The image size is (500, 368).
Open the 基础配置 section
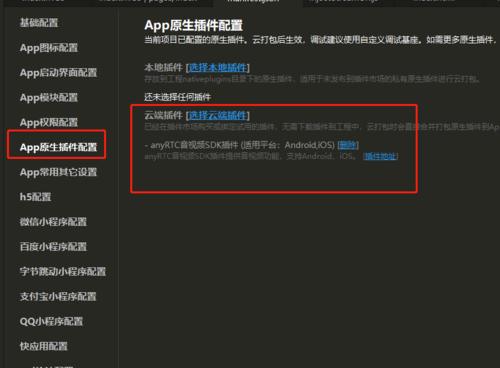click(x=39, y=23)
